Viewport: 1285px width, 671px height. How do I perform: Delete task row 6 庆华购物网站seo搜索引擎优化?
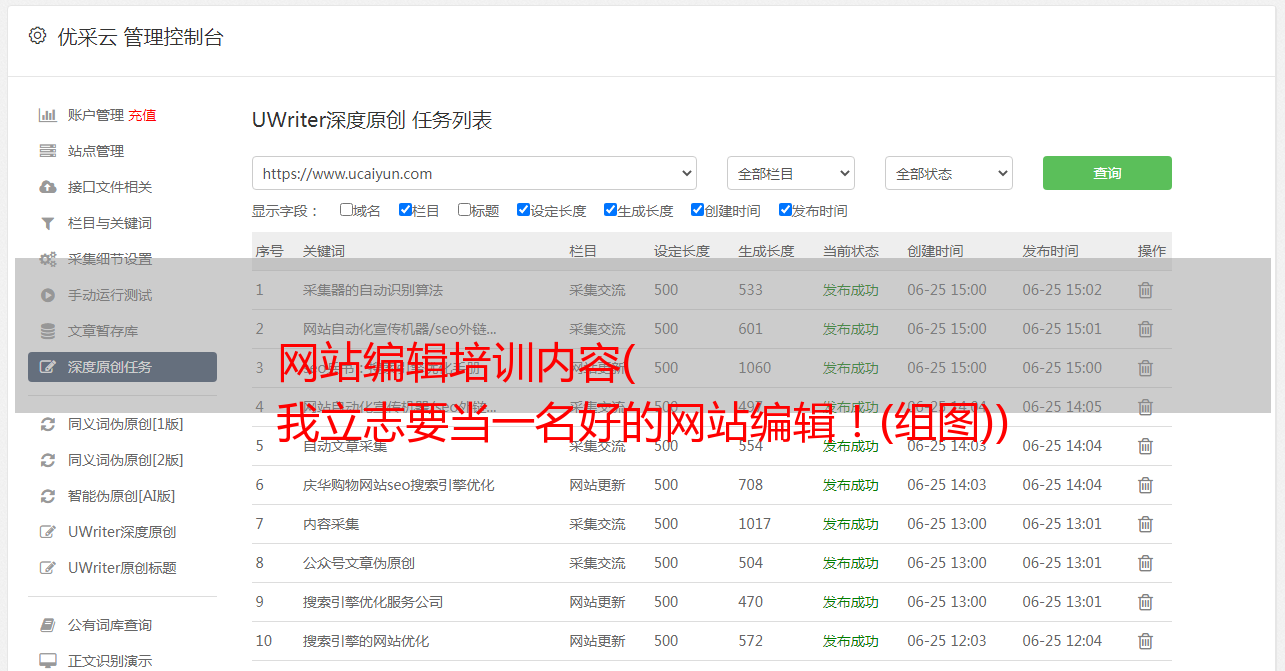click(x=1146, y=485)
